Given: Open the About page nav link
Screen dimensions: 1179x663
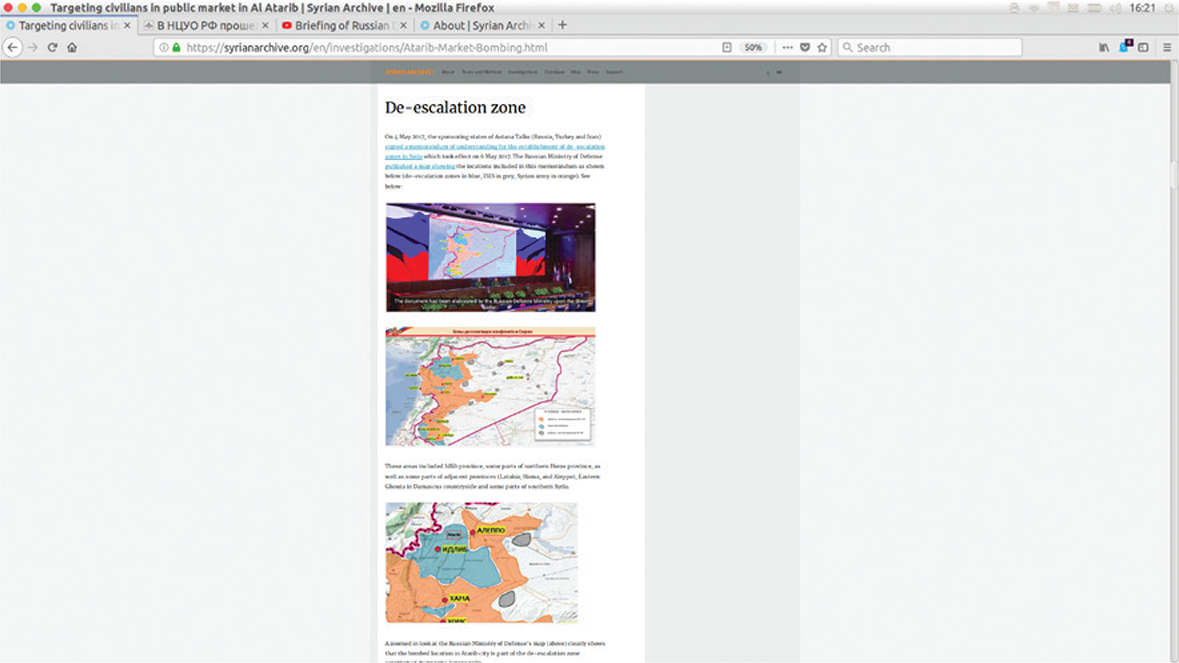Looking at the screenshot, I should (x=448, y=72).
